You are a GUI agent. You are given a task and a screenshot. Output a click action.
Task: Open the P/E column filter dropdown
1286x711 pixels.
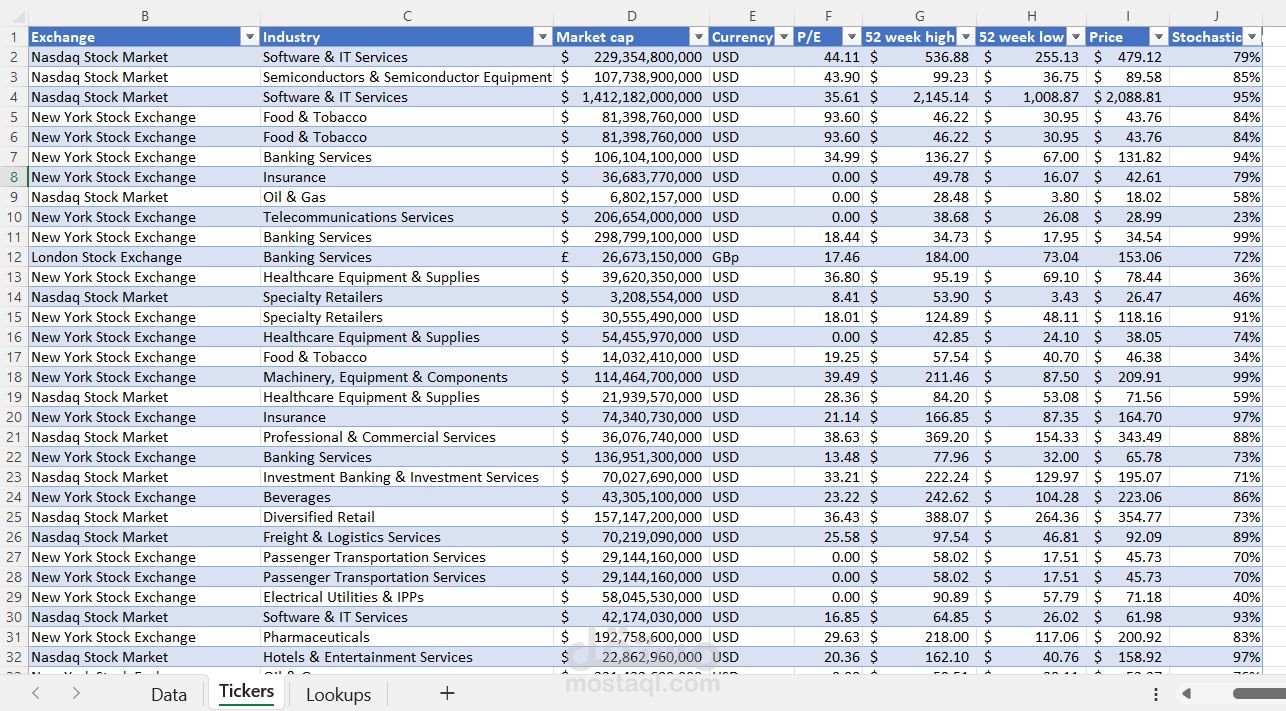click(x=851, y=36)
